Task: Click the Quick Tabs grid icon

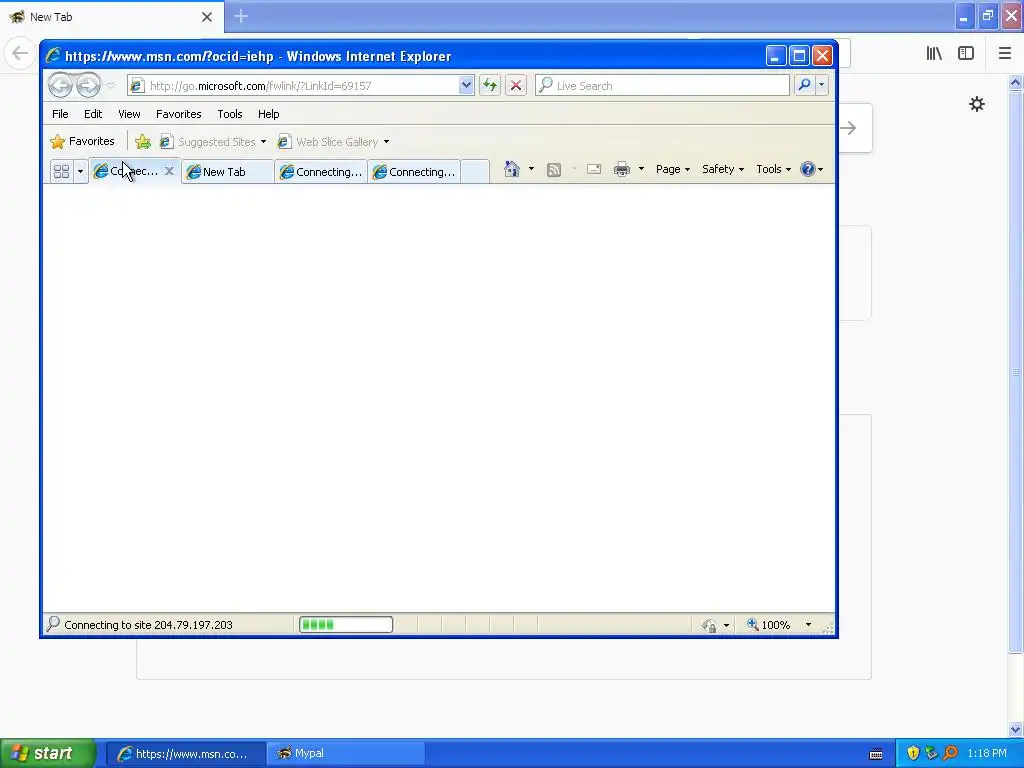Action: pyautogui.click(x=61, y=172)
